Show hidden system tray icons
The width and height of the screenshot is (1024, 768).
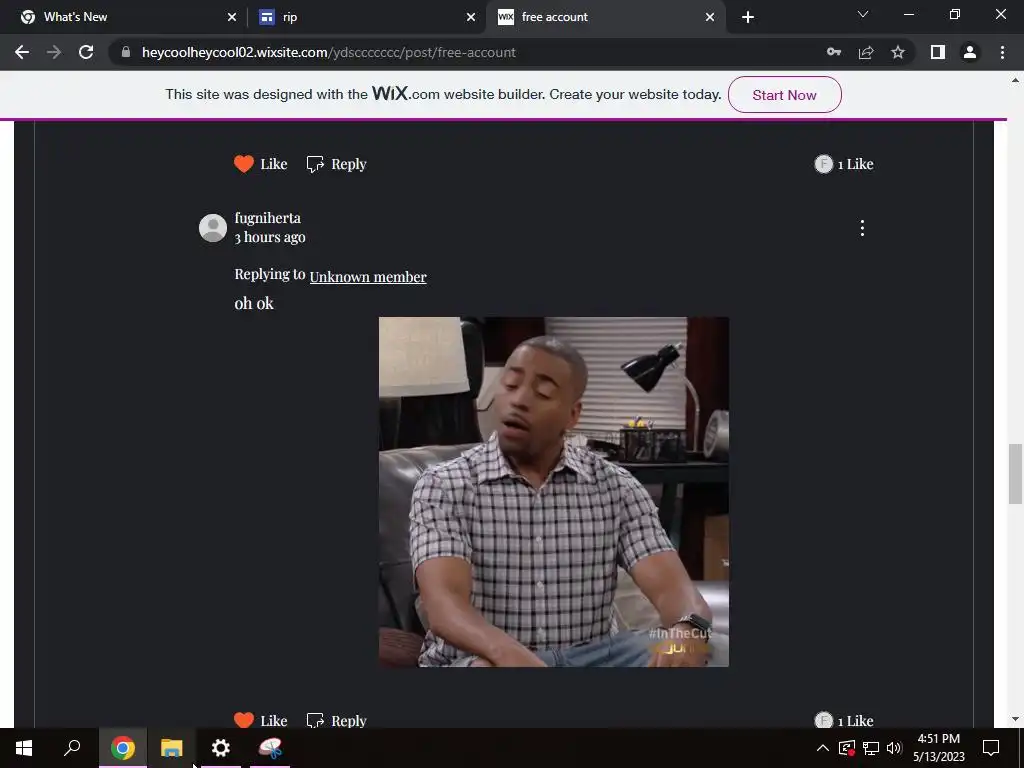click(823, 748)
